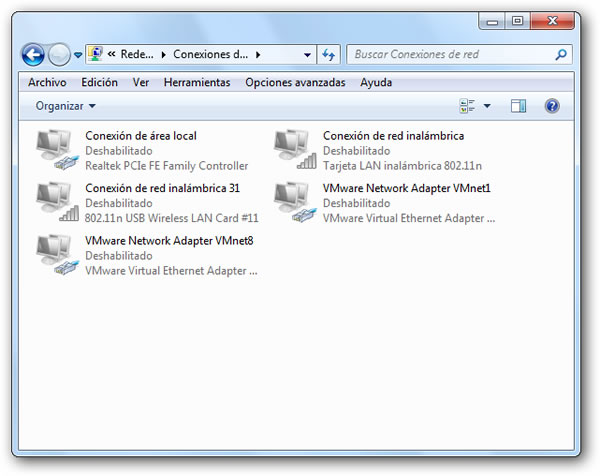Open the address bar history dropdown
The image size is (600, 476).
(x=307, y=55)
